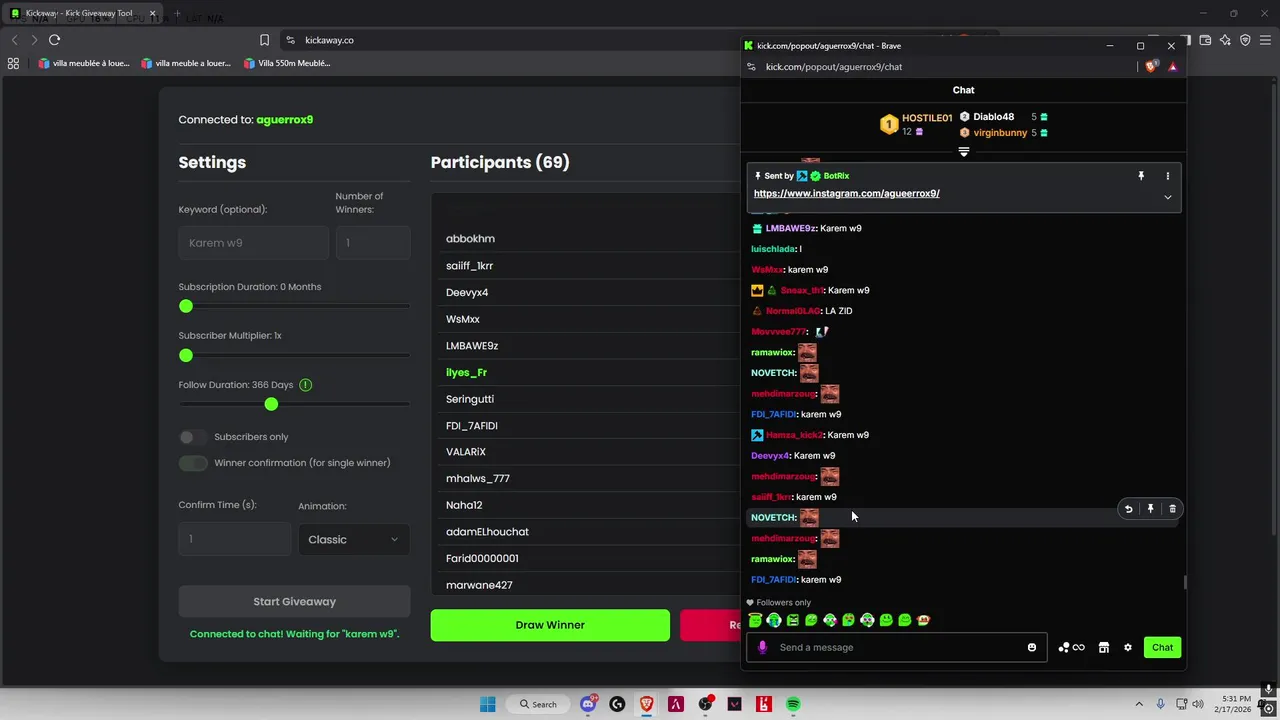Viewport: 1280px width, 720px height.
Task: Open site settings icon in chat popup address bar
Action: pyautogui.click(x=751, y=67)
